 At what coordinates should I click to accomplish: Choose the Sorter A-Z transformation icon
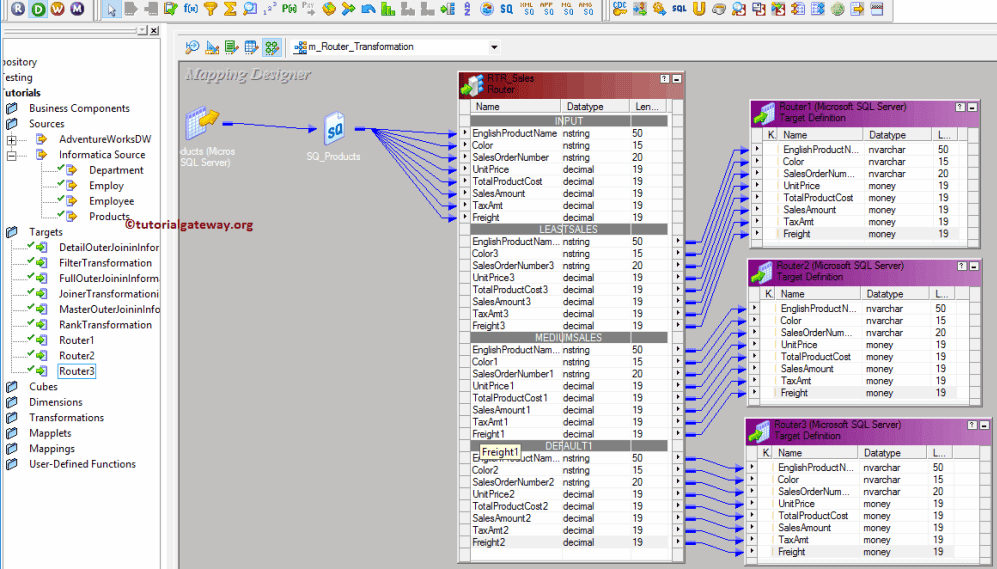pyautogui.click(x=466, y=9)
